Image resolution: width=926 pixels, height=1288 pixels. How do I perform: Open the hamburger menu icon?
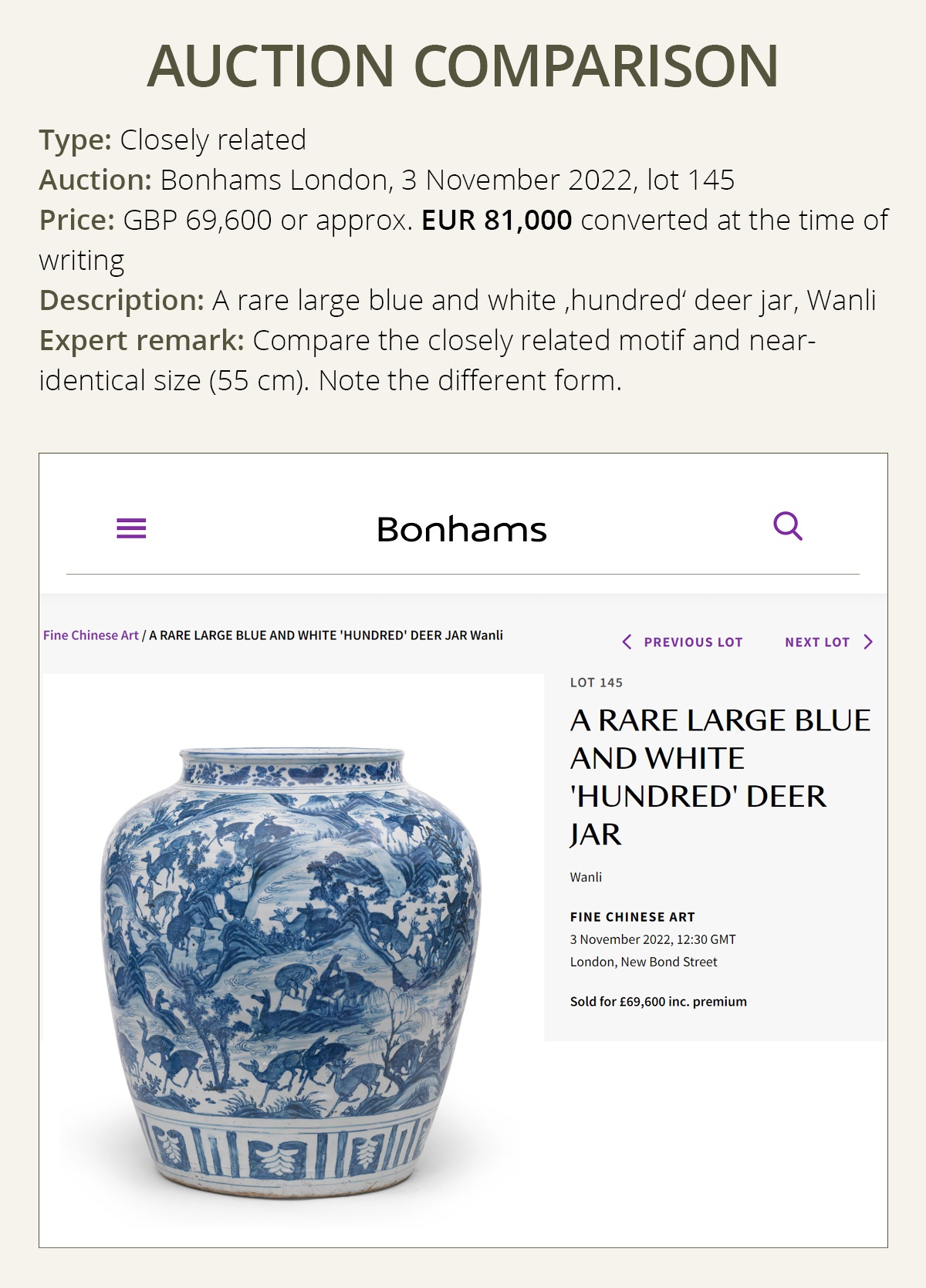(131, 529)
